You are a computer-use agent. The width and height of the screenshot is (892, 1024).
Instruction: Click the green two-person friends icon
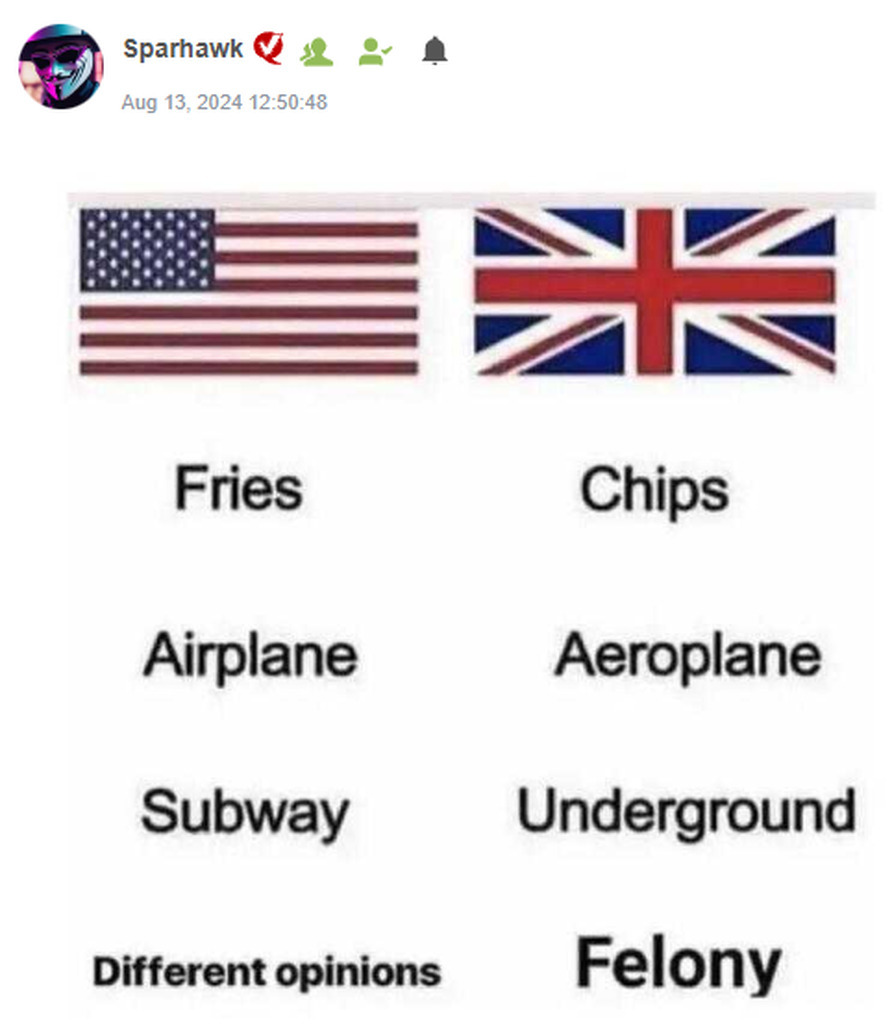click(x=317, y=52)
